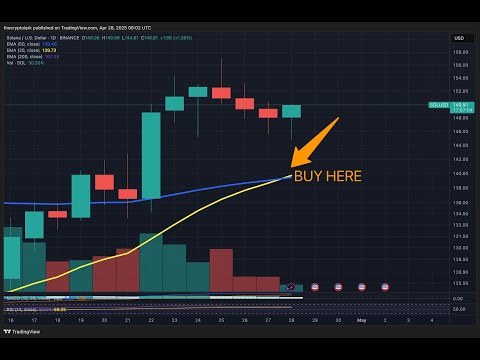This screenshot has height=360, width=480.
Task: Open the US economic event flag on the 29th
Action: [315, 287]
